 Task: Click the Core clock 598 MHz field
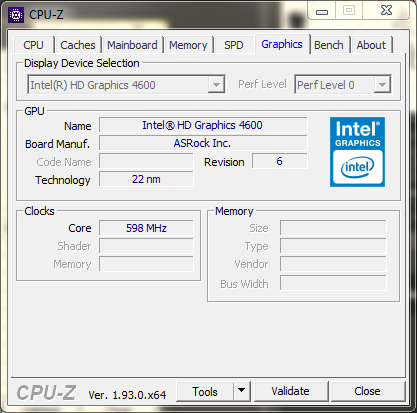tap(146, 228)
